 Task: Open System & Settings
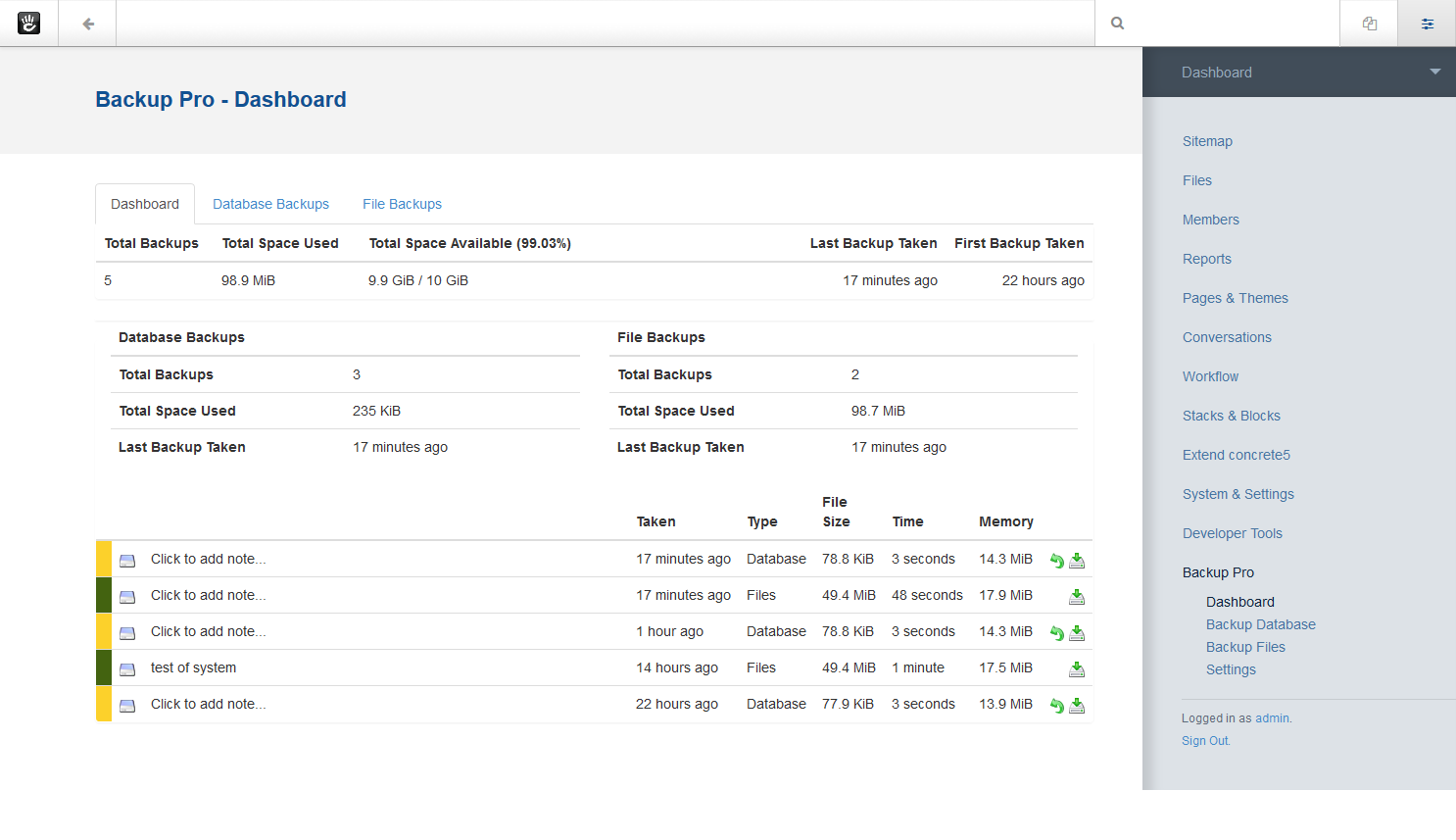point(1238,494)
